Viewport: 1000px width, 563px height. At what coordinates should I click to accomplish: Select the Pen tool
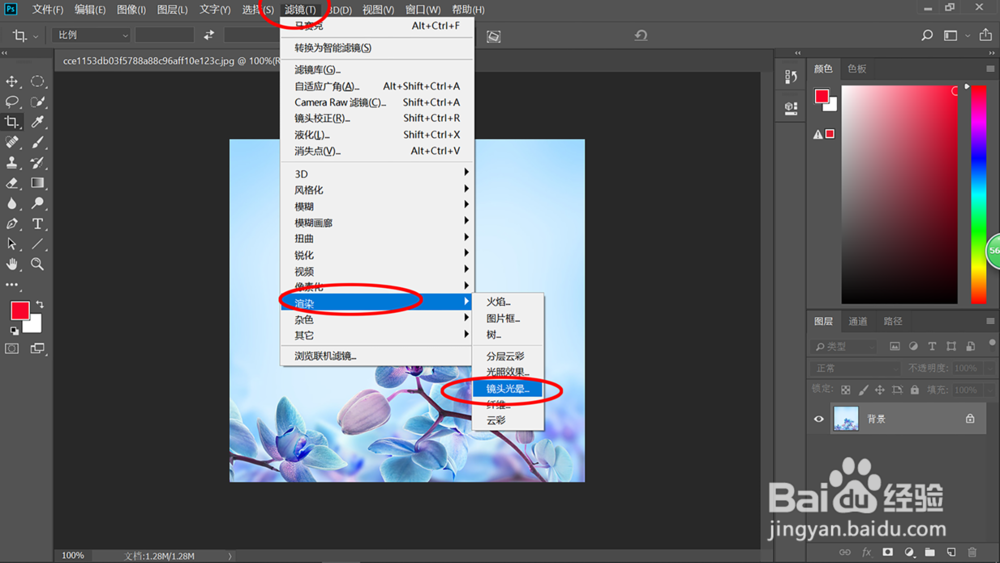(x=12, y=224)
